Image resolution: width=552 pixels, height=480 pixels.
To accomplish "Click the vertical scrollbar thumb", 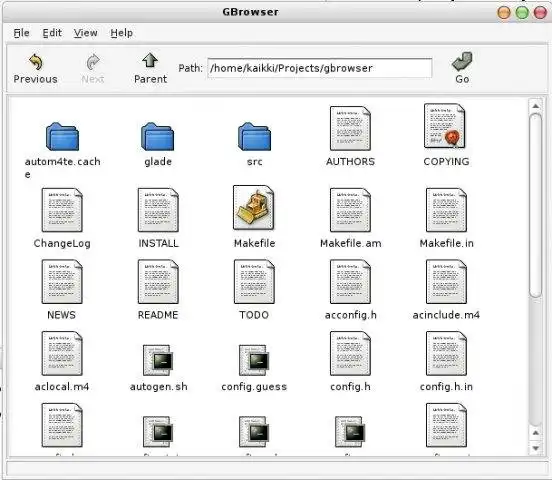I will click(x=535, y=205).
